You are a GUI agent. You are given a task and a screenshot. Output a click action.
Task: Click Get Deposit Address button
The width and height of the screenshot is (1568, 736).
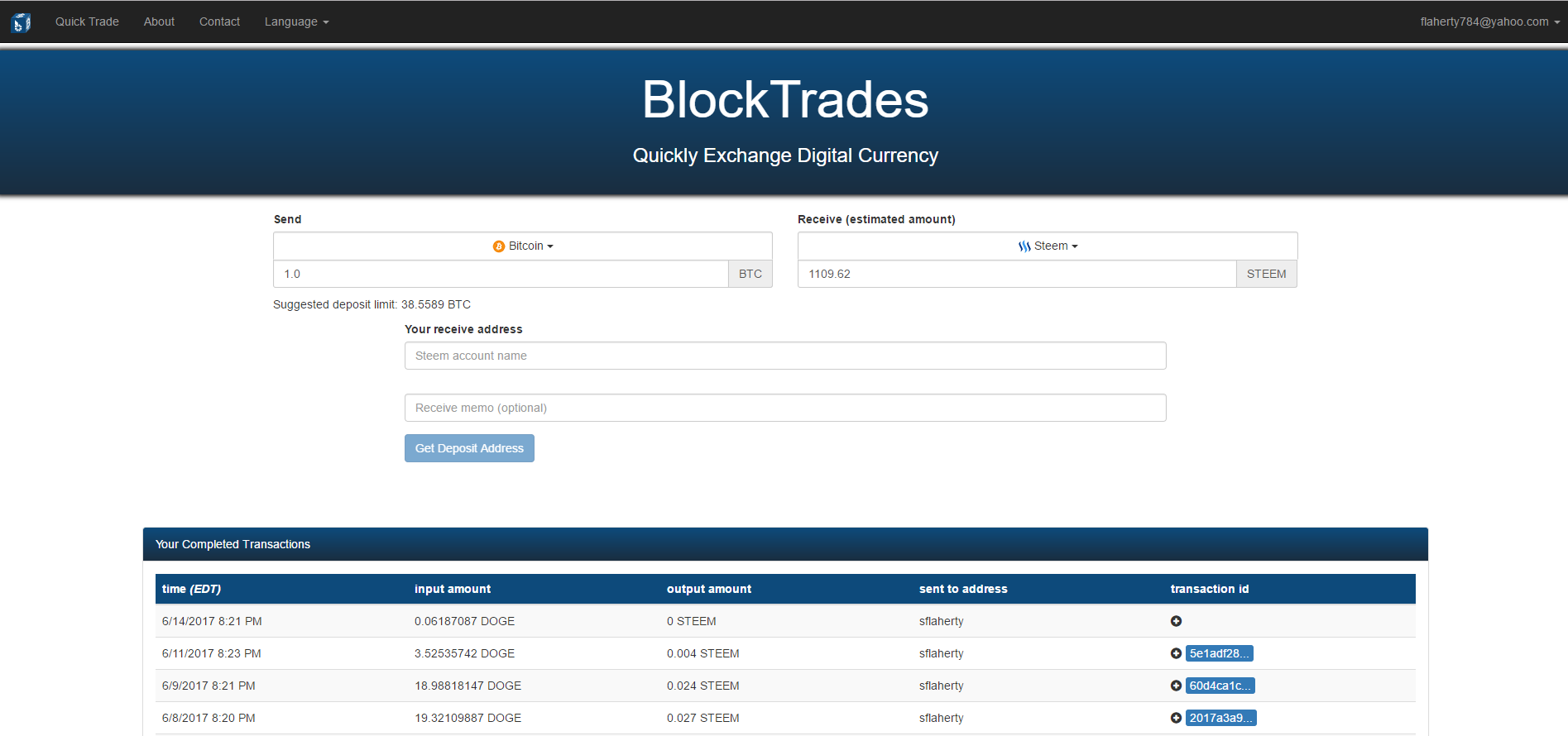point(469,448)
